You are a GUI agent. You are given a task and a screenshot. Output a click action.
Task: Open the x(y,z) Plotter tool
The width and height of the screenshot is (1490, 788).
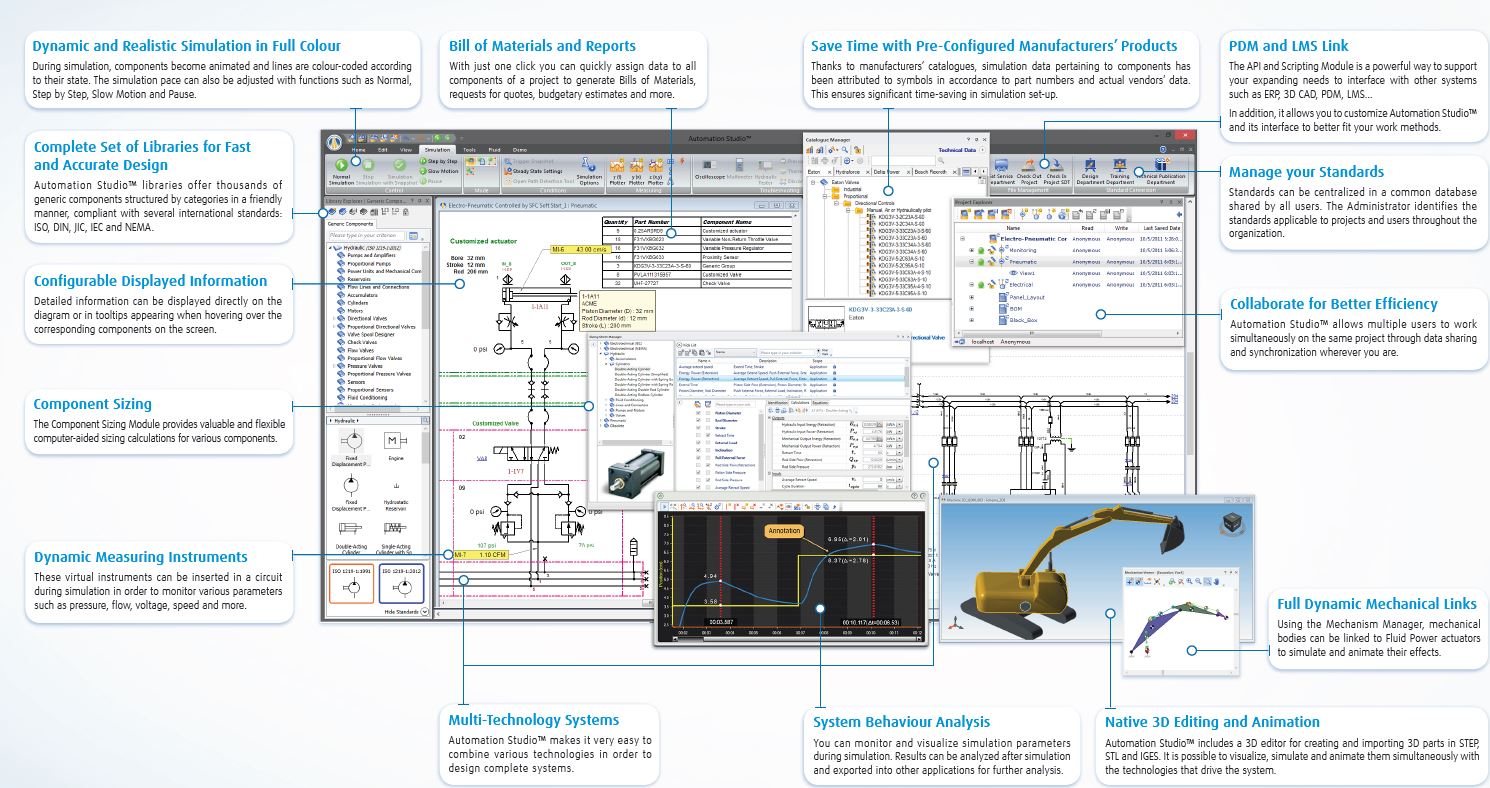click(655, 170)
